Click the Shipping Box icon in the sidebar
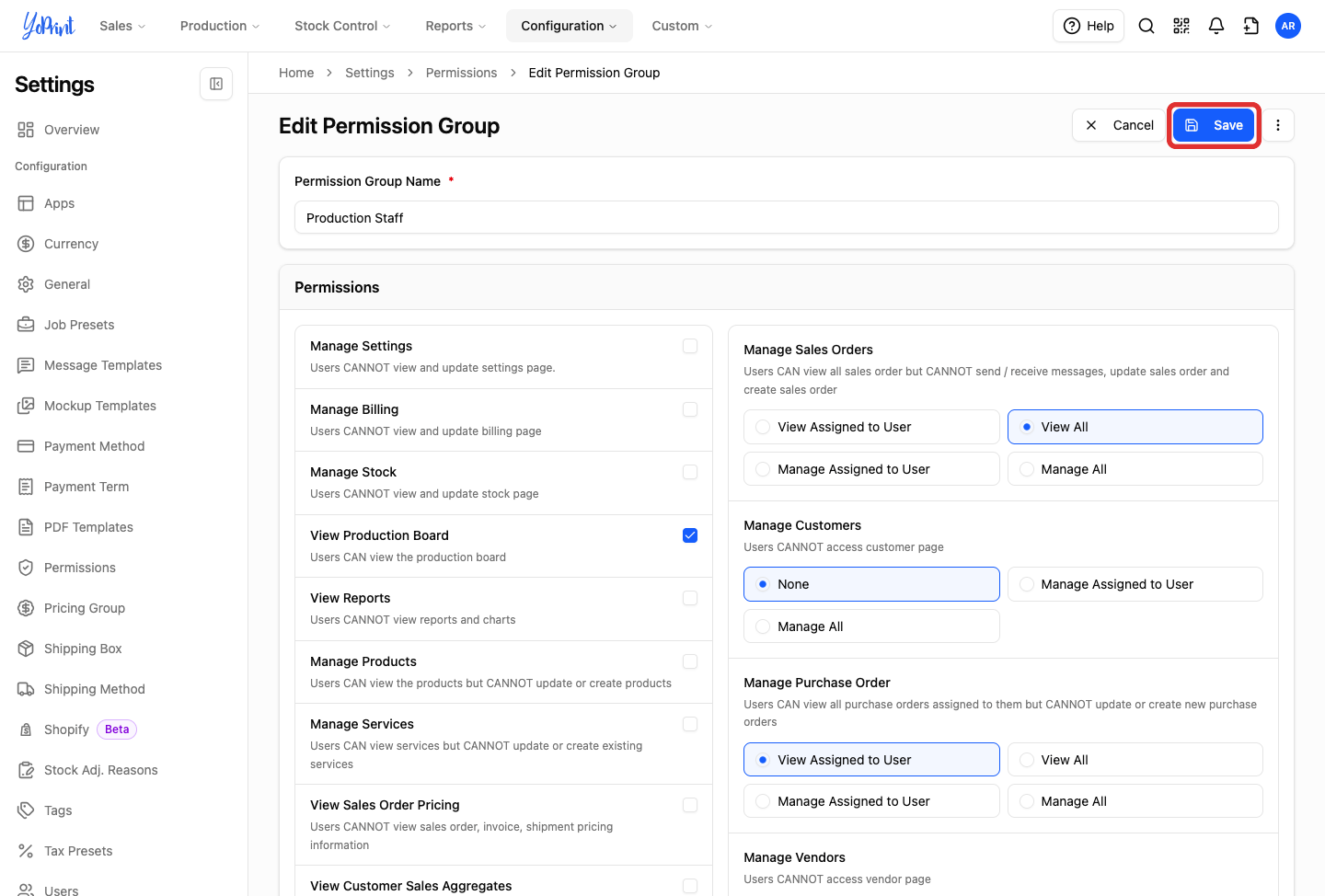The width and height of the screenshot is (1325, 896). [26, 649]
